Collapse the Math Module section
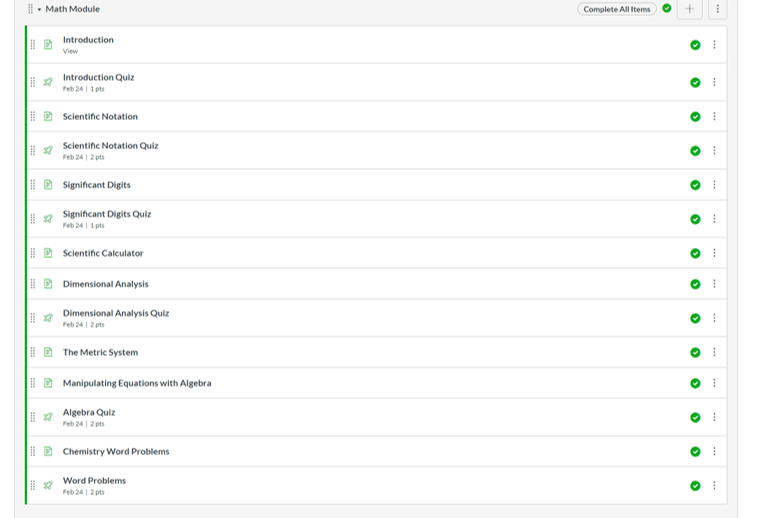Image resolution: width=757 pixels, height=518 pixels. tap(39, 9)
